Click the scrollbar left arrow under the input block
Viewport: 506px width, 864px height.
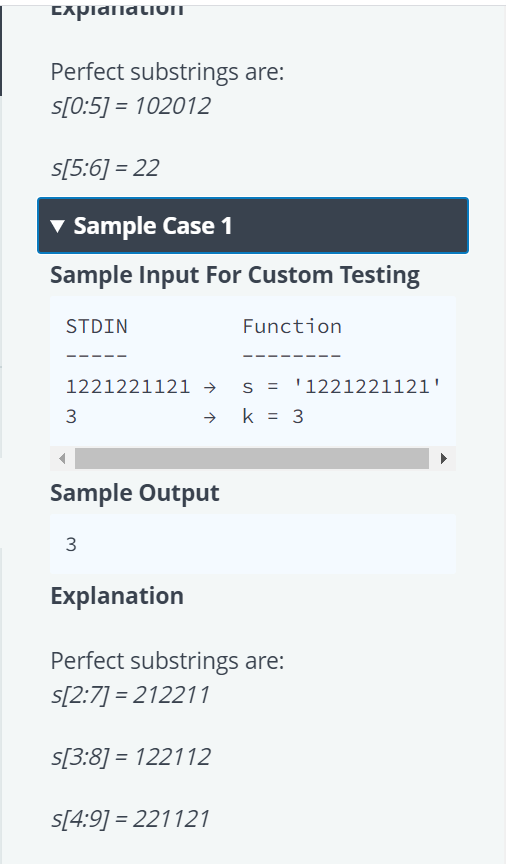coord(62,458)
